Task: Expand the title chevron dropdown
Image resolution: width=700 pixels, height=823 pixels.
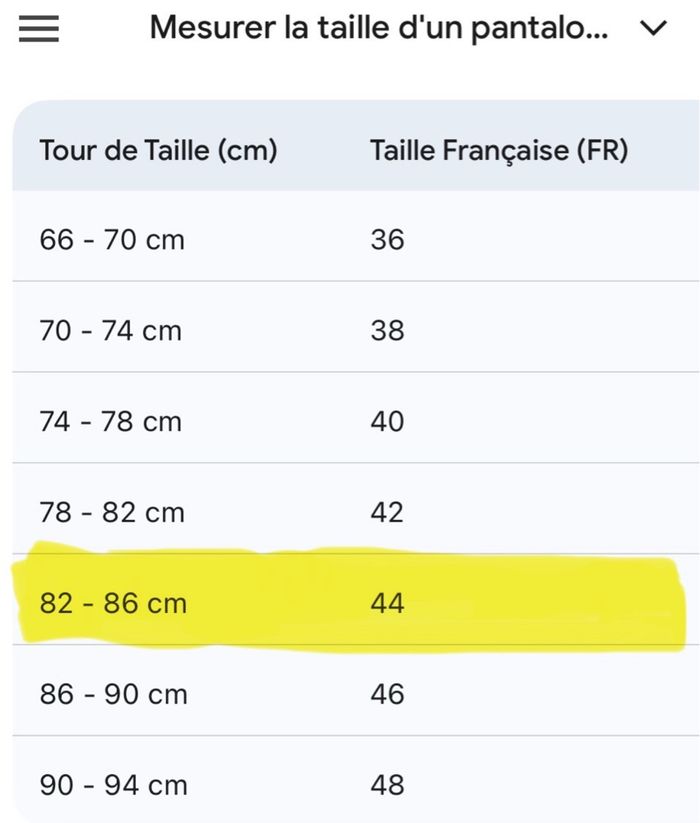Action: (x=652, y=29)
